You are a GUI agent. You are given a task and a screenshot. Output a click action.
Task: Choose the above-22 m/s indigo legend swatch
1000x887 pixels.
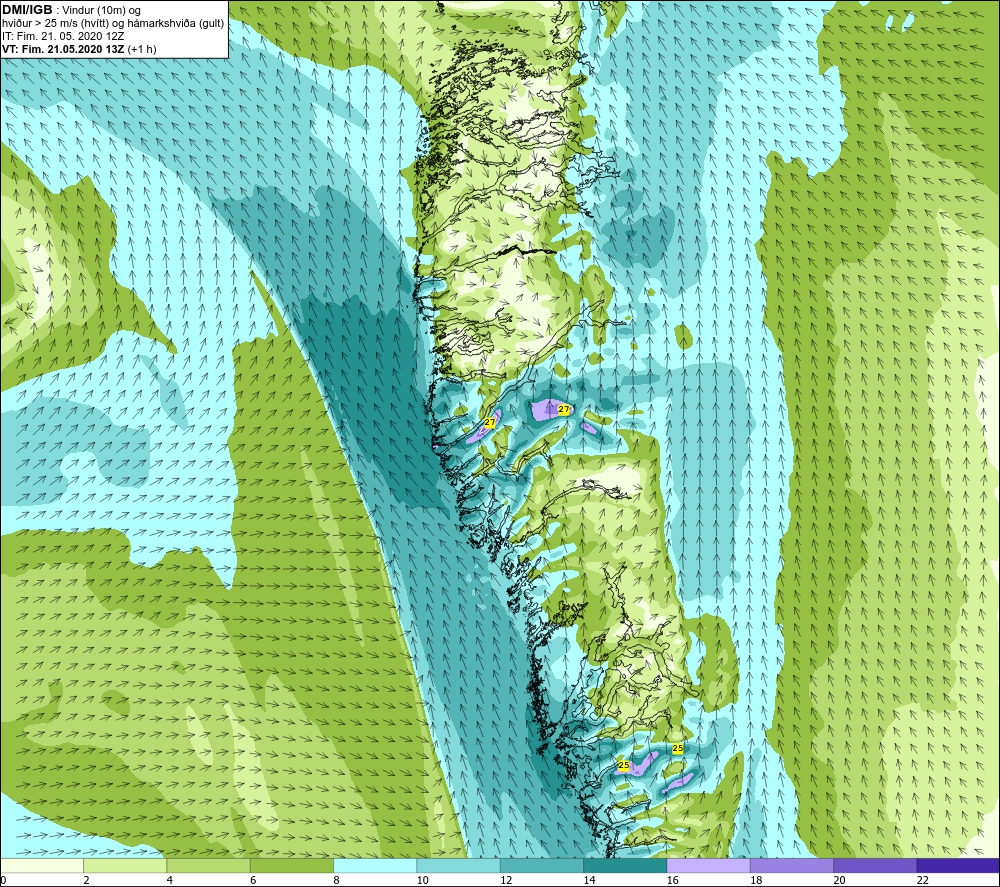click(x=958, y=865)
